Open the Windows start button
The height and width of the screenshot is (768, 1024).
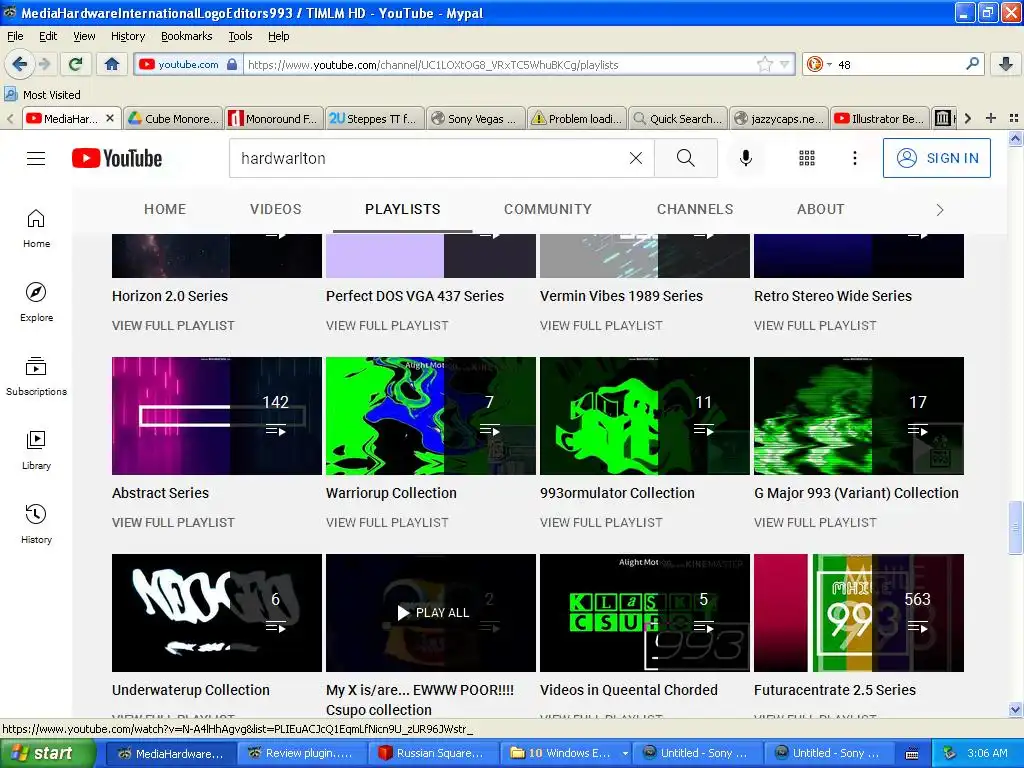coord(48,753)
